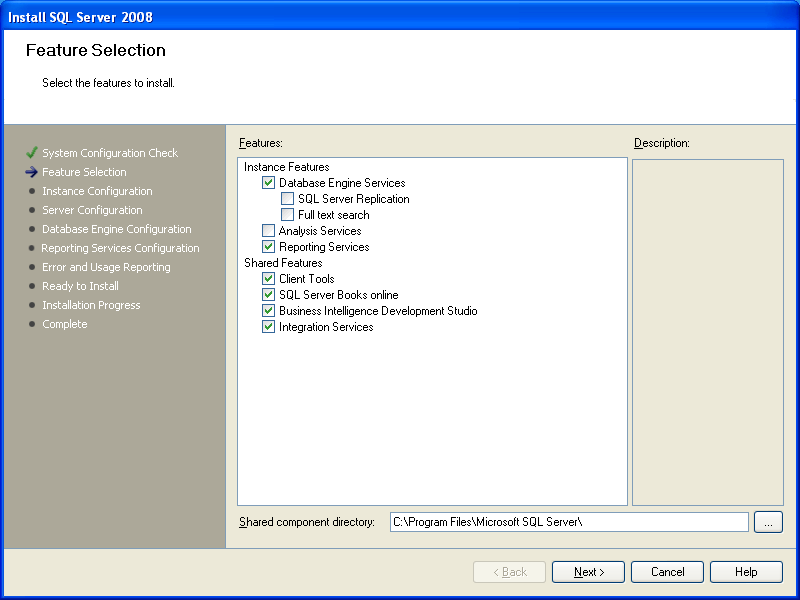This screenshot has height=600, width=800.
Task: Select the Database Engine Services label
Action: pyautogui.click(x=342, y=183)
